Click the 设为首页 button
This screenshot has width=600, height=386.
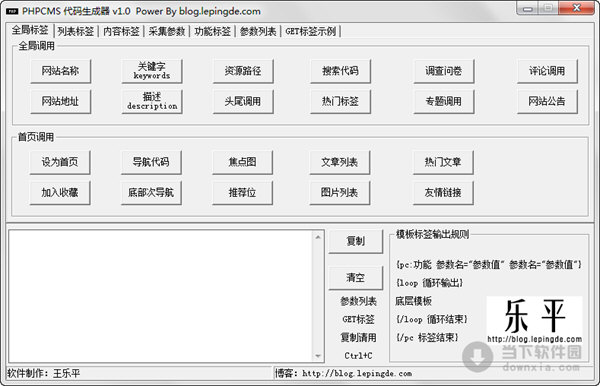tap(60, 162)
